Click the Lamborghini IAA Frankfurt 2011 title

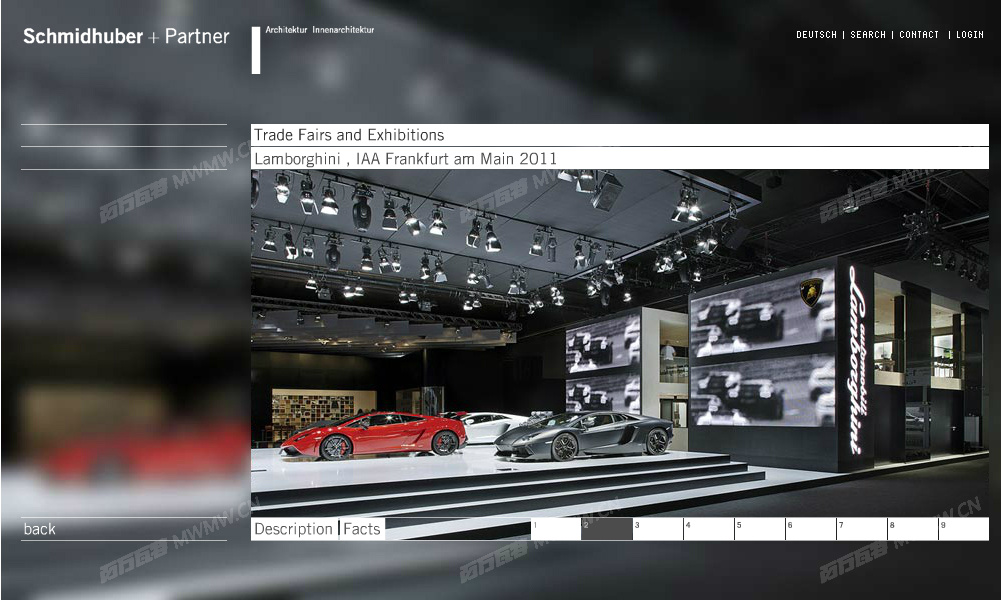[405, 158]
